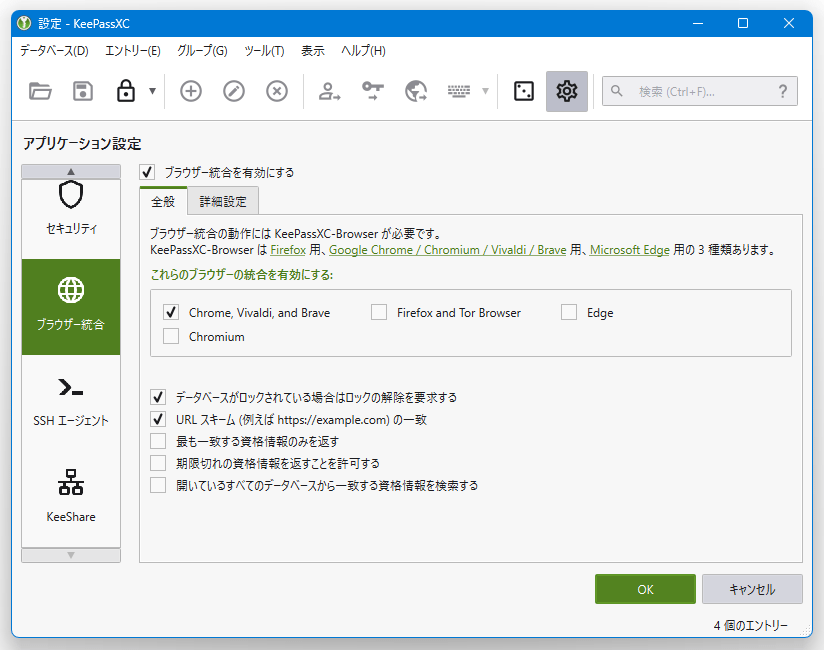Click the settings gear icon
This screenshot has width=824, height=650.
(566, 91)
